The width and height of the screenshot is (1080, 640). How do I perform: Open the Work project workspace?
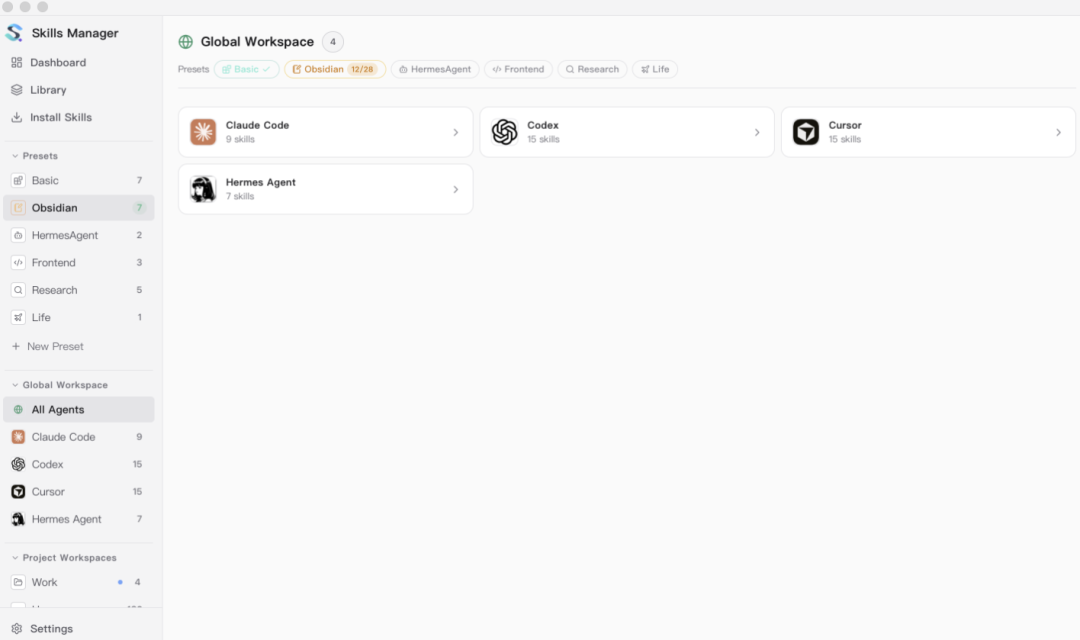click(x=79, y=583)
